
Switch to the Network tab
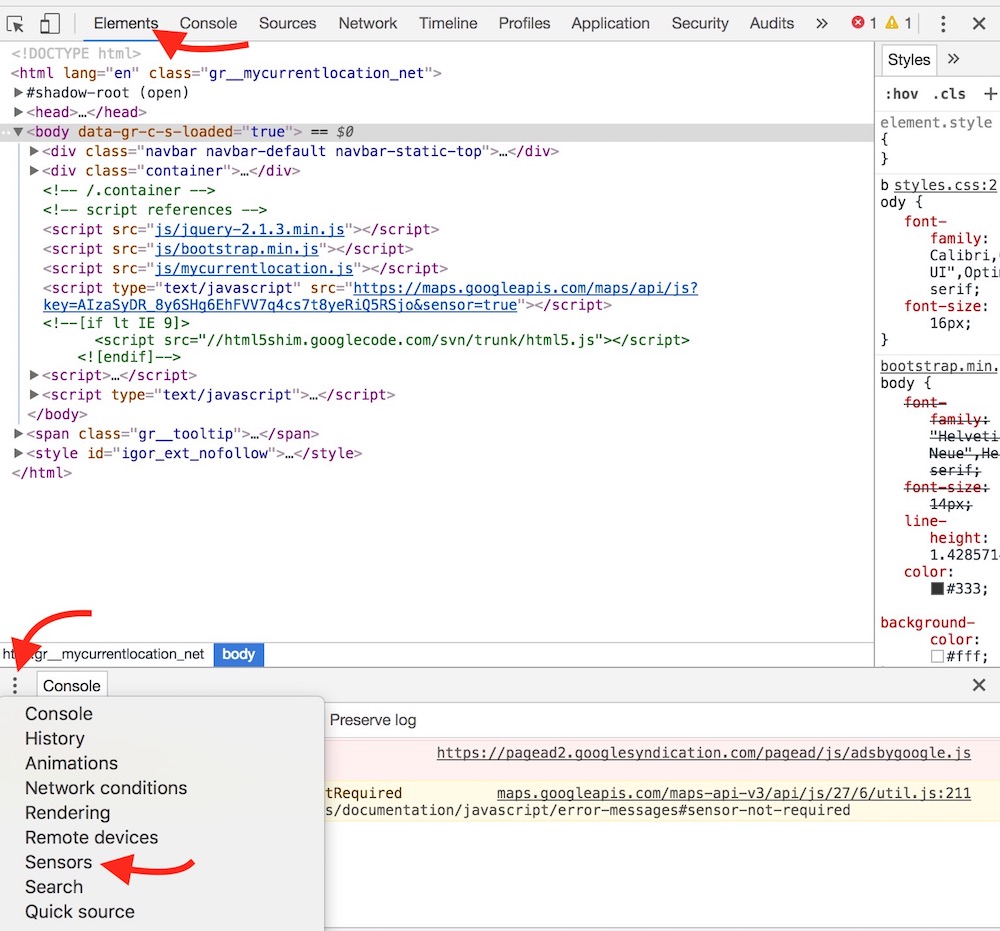367,23
